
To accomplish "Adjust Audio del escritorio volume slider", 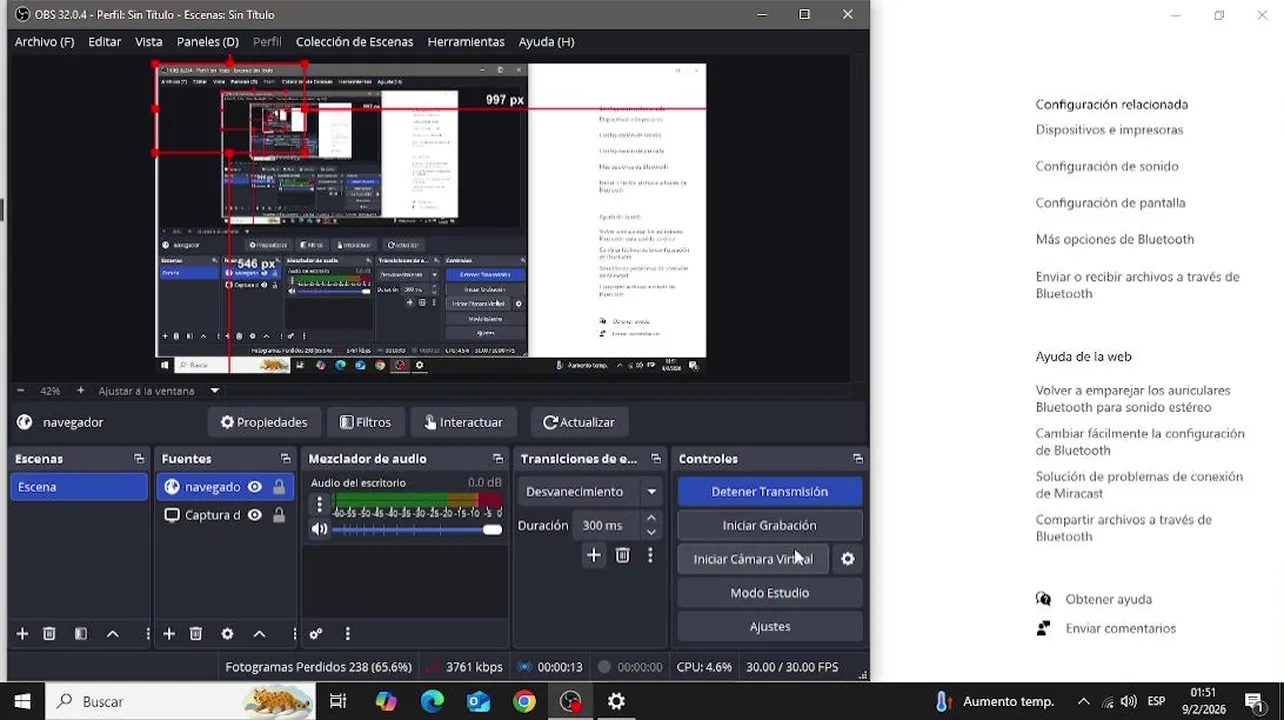I will [x=417, y=529].
